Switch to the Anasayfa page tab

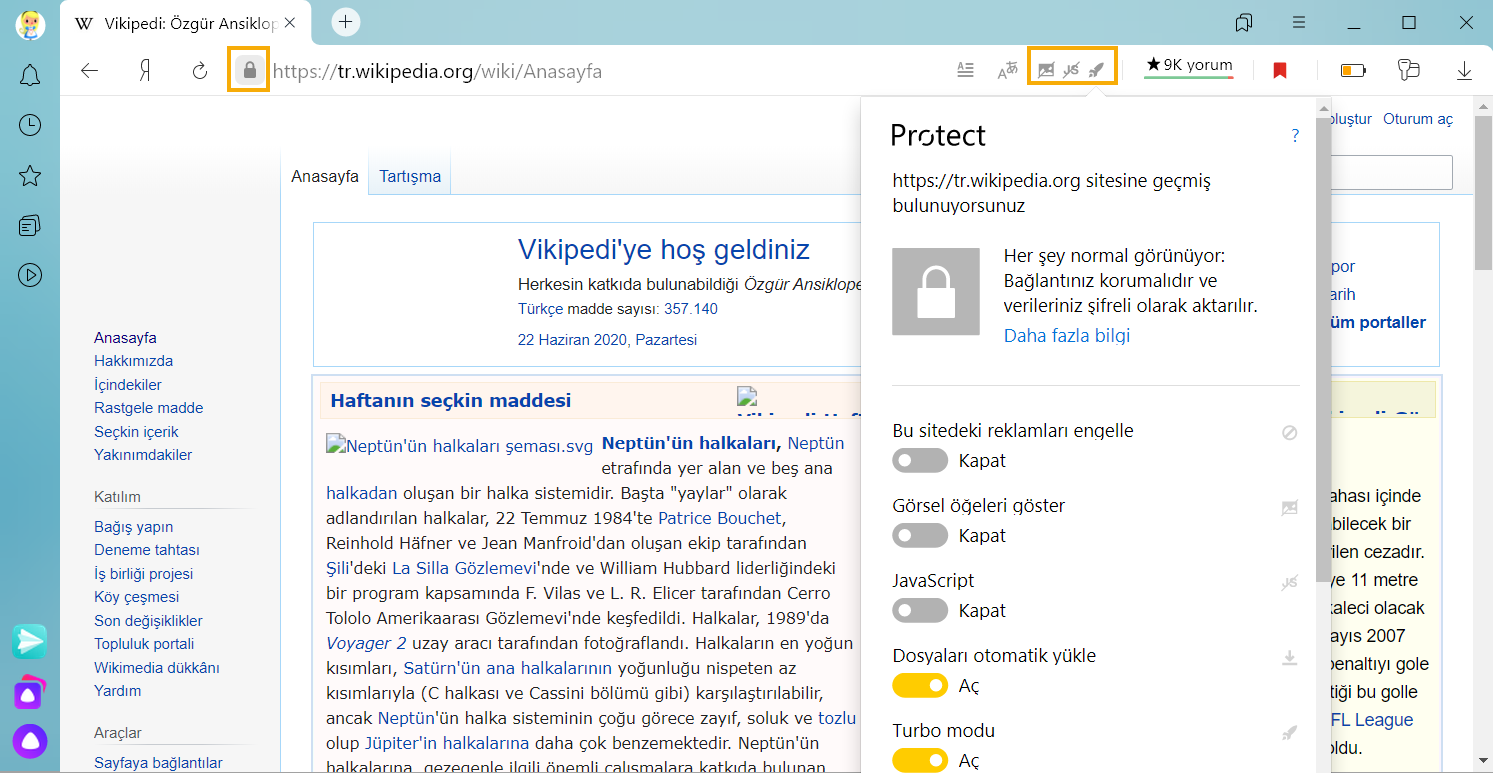point(325,176)
